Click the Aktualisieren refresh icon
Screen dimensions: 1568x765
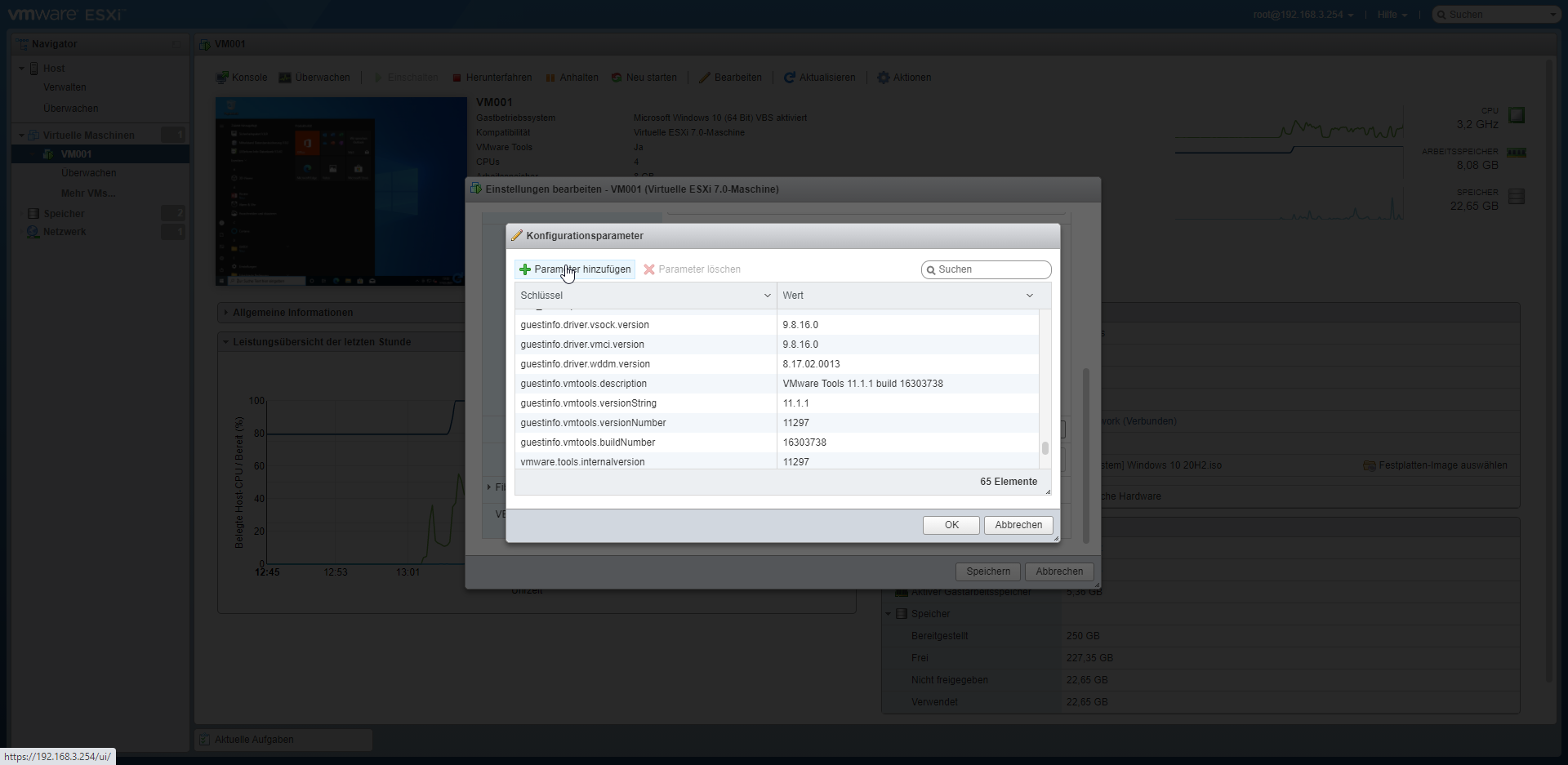pyautogui.click(x=789, y=78)
